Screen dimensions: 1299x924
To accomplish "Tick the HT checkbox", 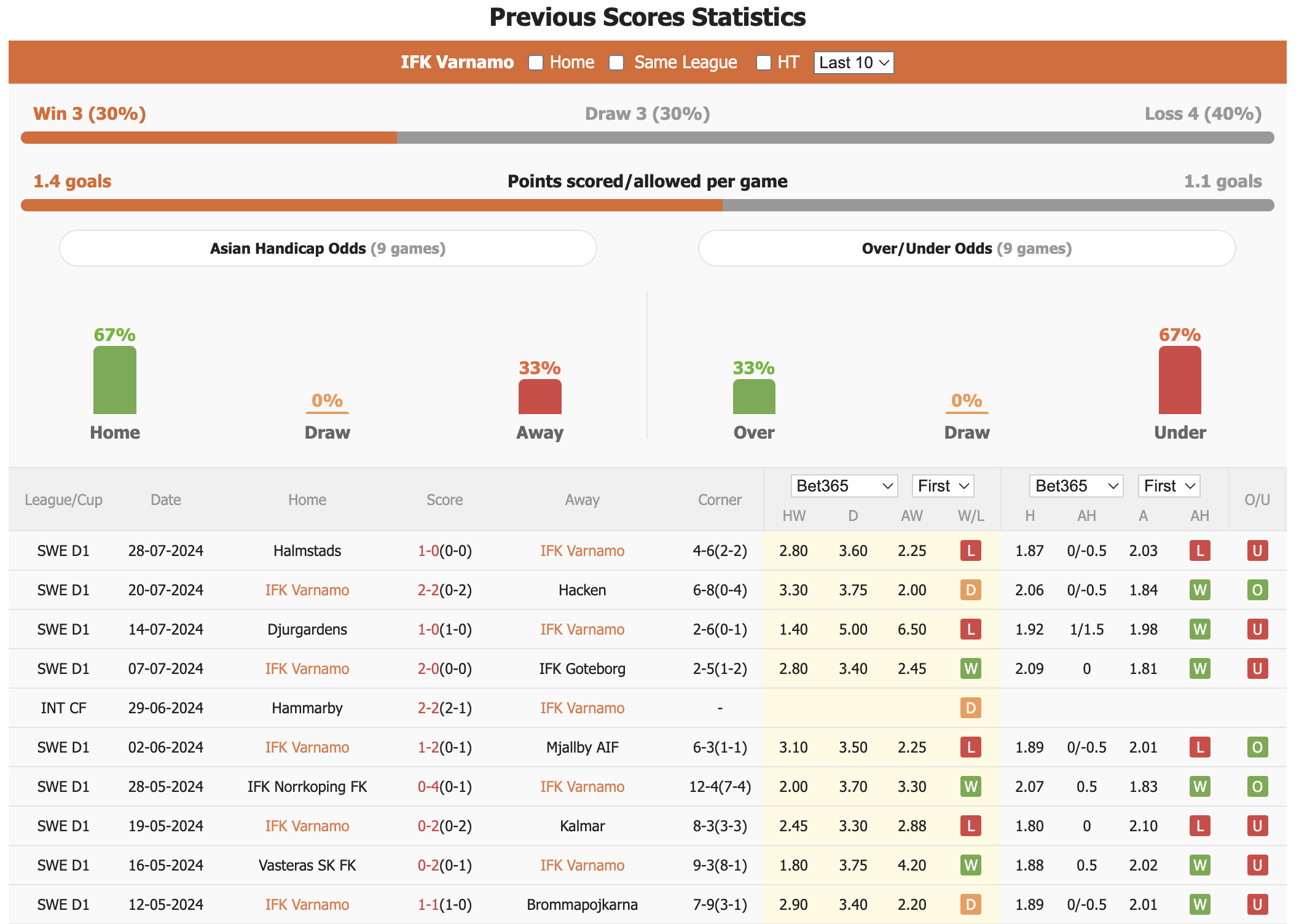I will 764,63.
